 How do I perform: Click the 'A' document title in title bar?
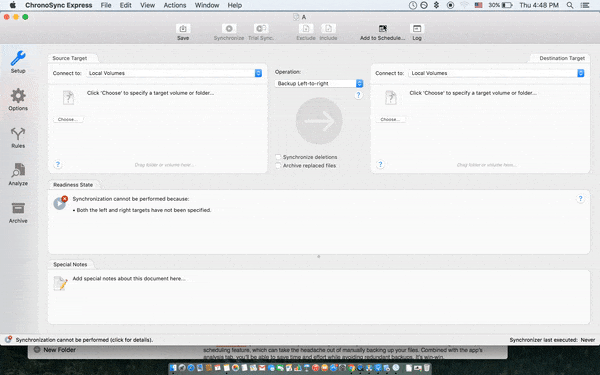(x=304, y=17)
